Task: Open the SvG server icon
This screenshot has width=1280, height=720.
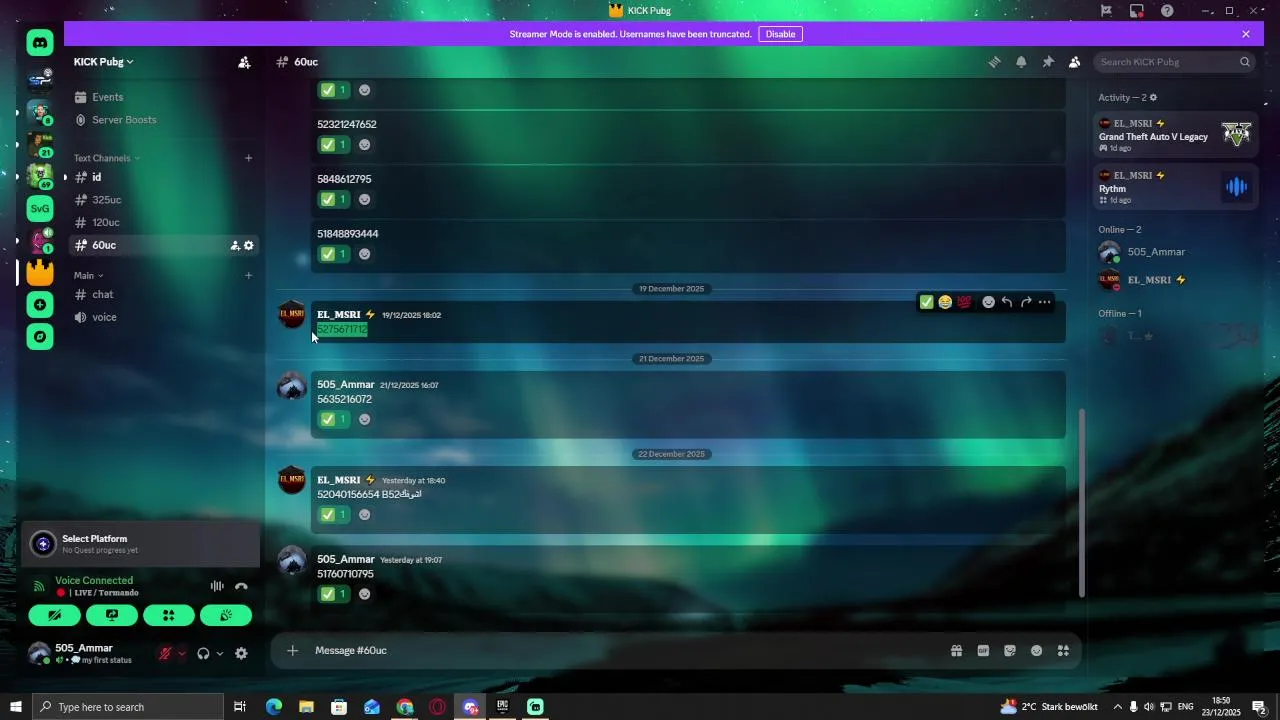Action: point(40,208)
